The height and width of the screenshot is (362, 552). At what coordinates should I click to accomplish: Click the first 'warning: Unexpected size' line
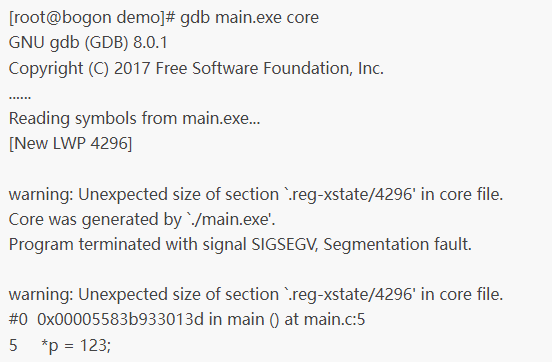[x=256, y=194]
